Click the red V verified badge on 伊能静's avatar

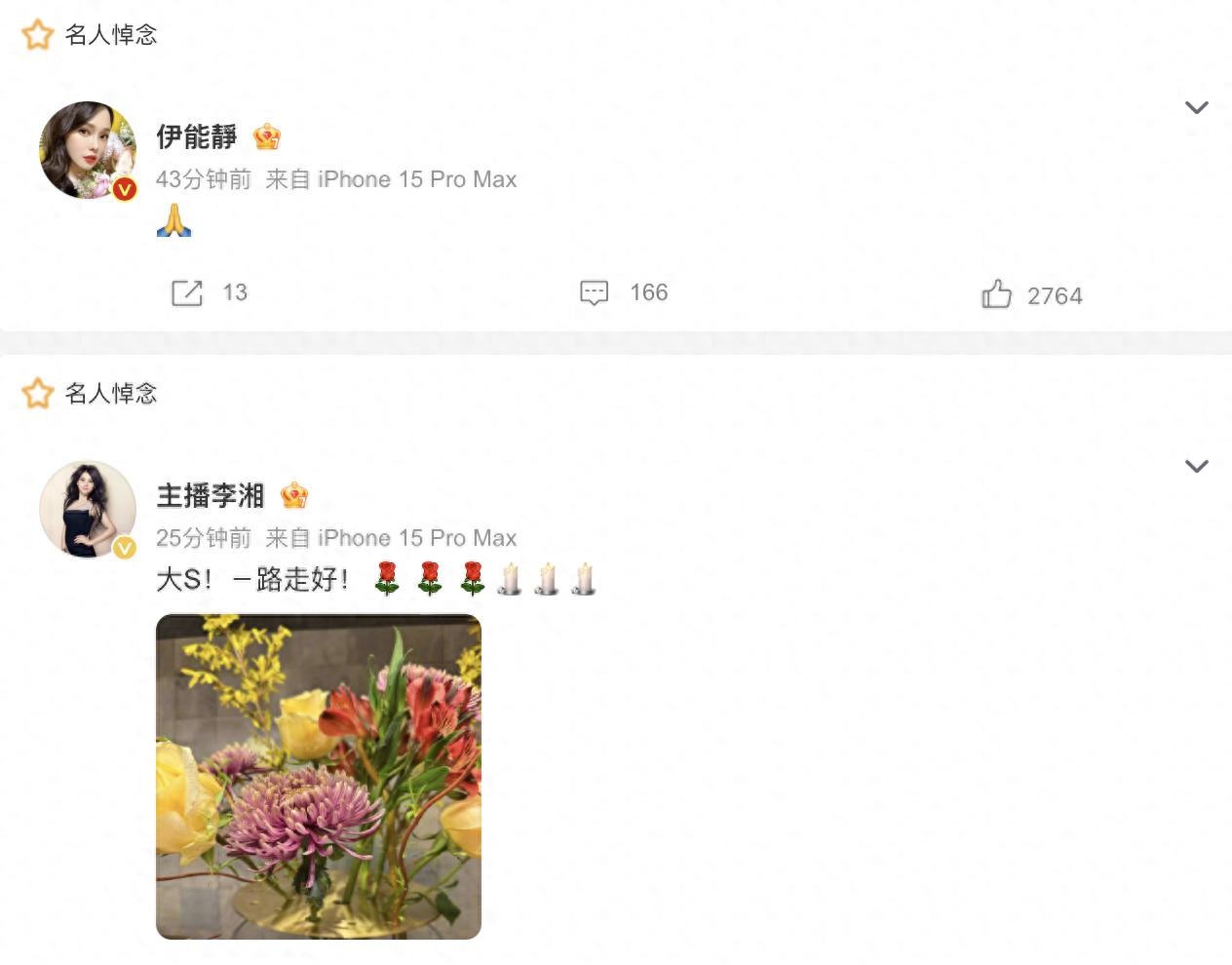coord(125,189)
